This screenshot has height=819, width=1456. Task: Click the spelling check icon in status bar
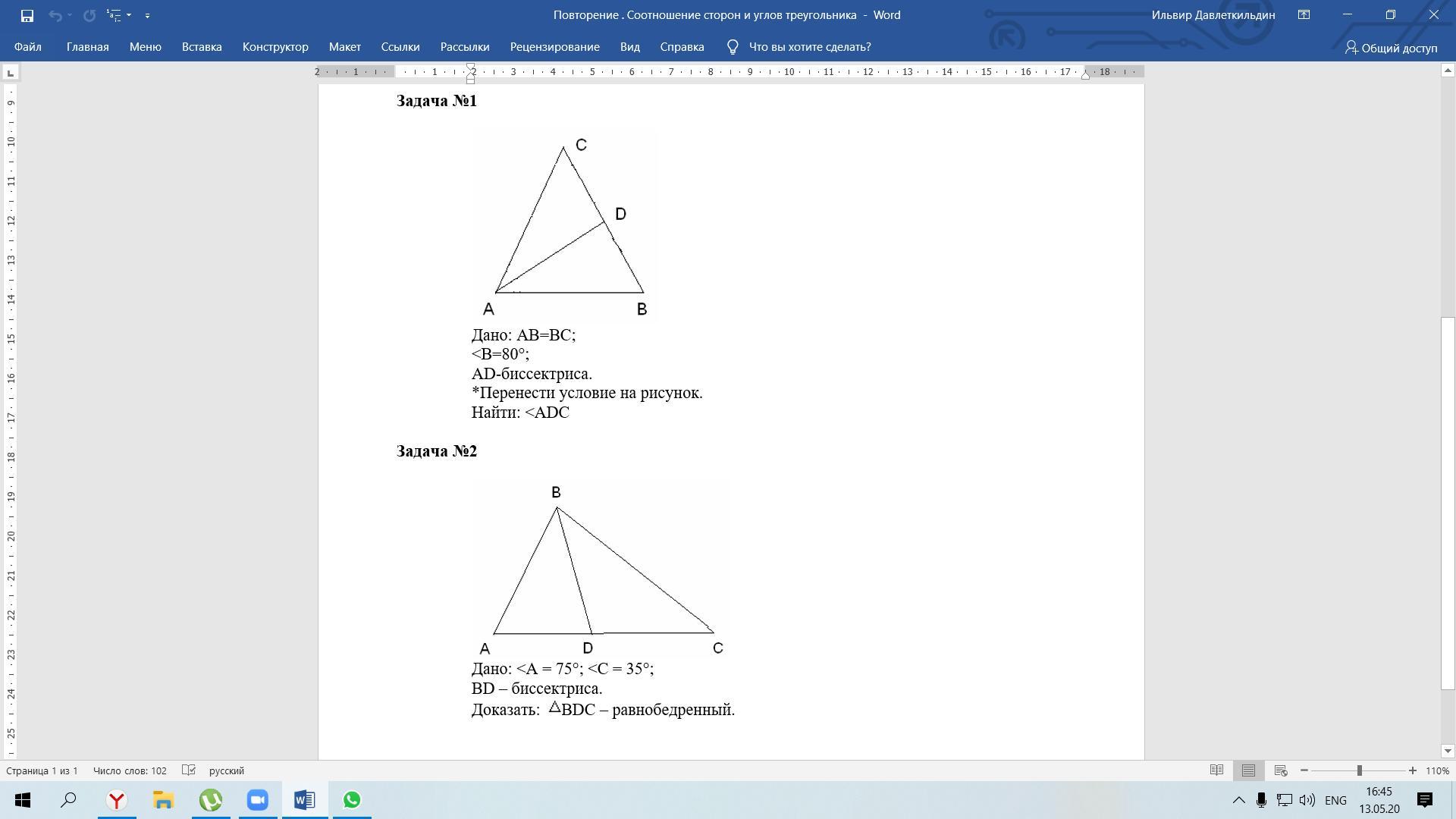pyautogui.click(x=189, y=770)
